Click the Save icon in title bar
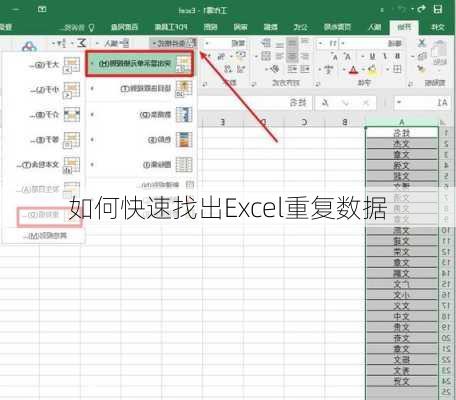The image size is (456, 400). coord(438,10)
